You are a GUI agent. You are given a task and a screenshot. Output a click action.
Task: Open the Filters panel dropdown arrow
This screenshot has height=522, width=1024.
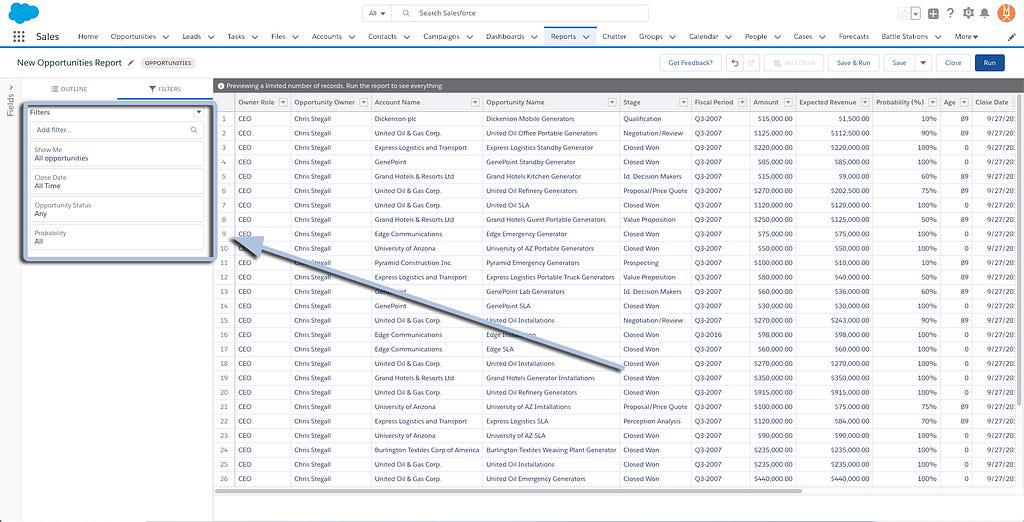pos(198,112)
